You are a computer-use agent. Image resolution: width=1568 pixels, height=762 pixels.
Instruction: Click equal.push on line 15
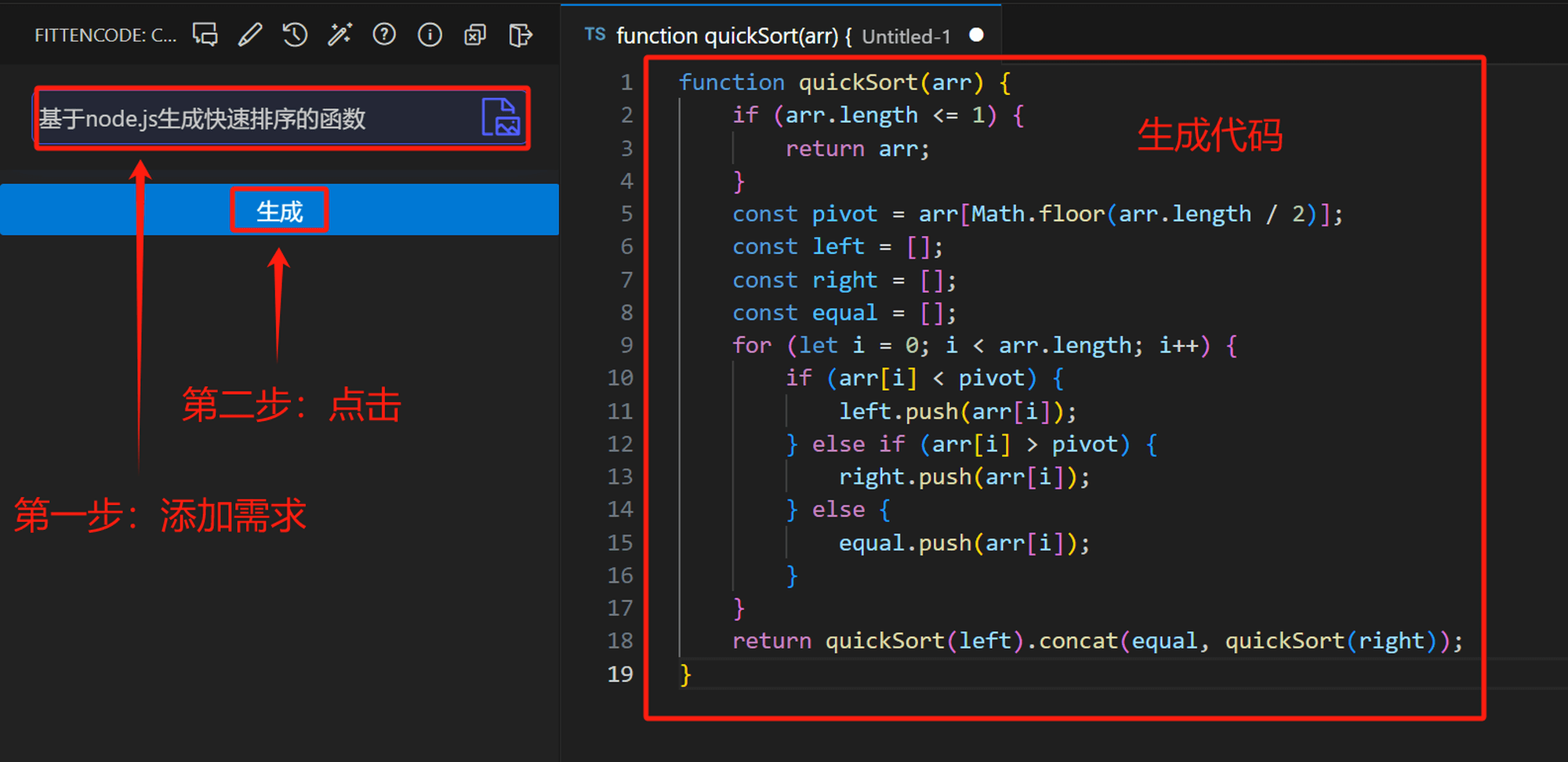pyautogui.click(x=898, y=543)
